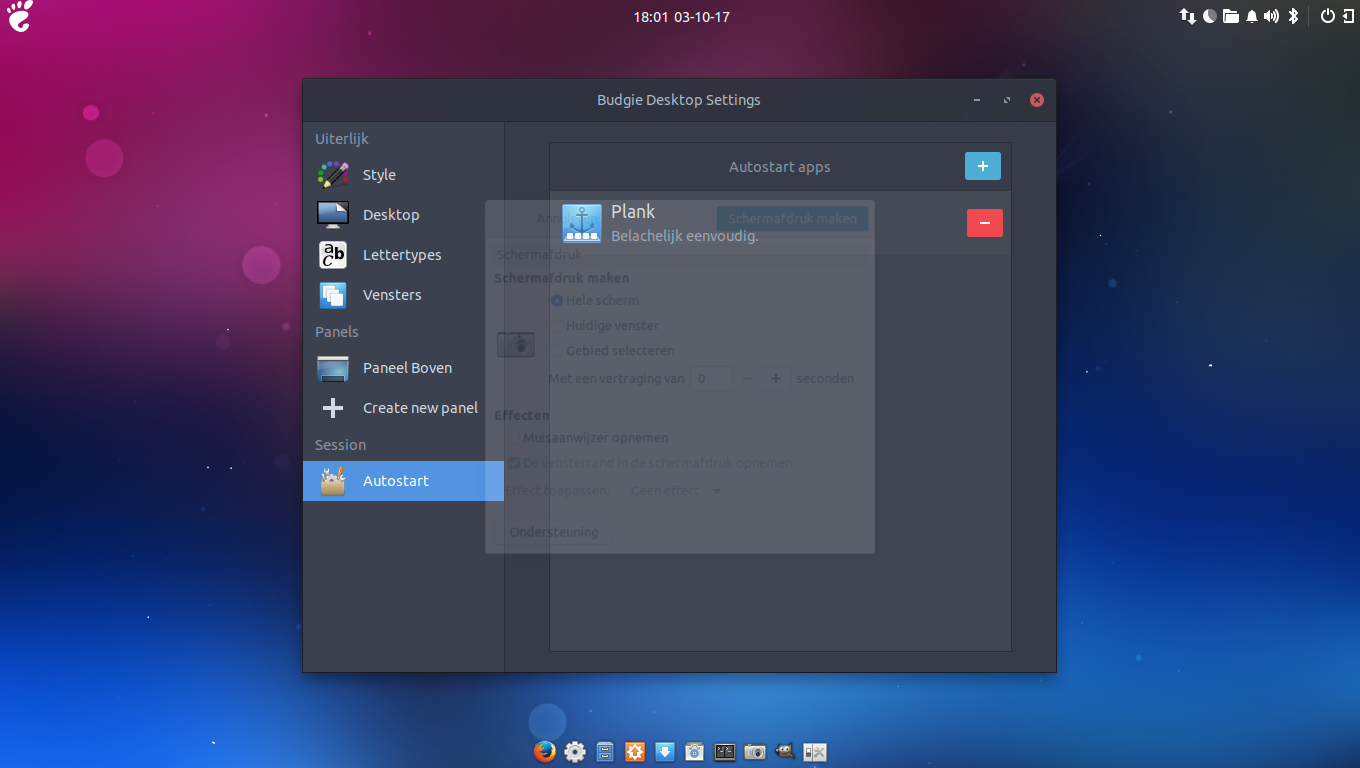Open the Budgie menu icon in top-left corner

(x=19, y=16)
